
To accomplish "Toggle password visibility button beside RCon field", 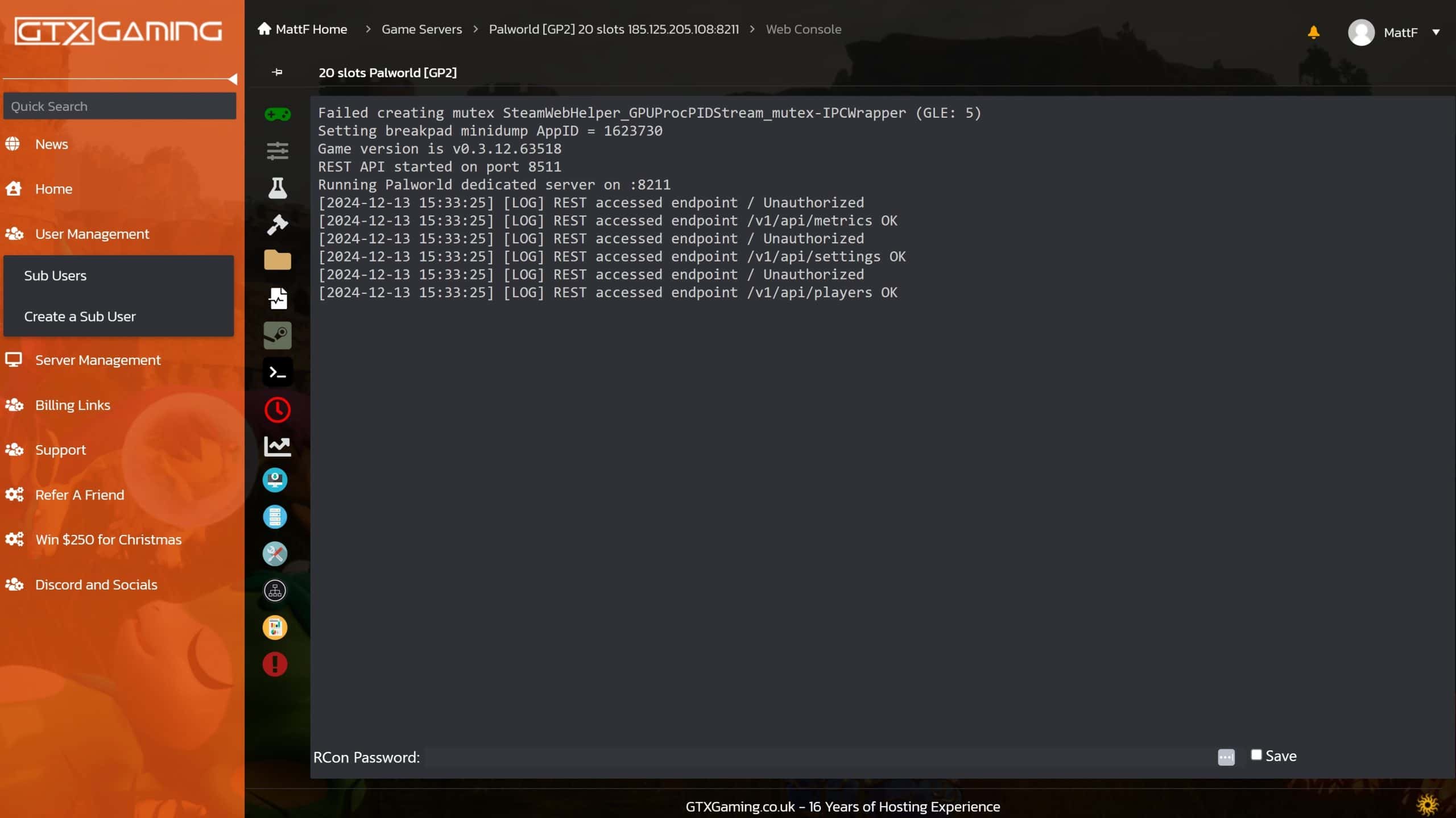I will [1226, 757].
